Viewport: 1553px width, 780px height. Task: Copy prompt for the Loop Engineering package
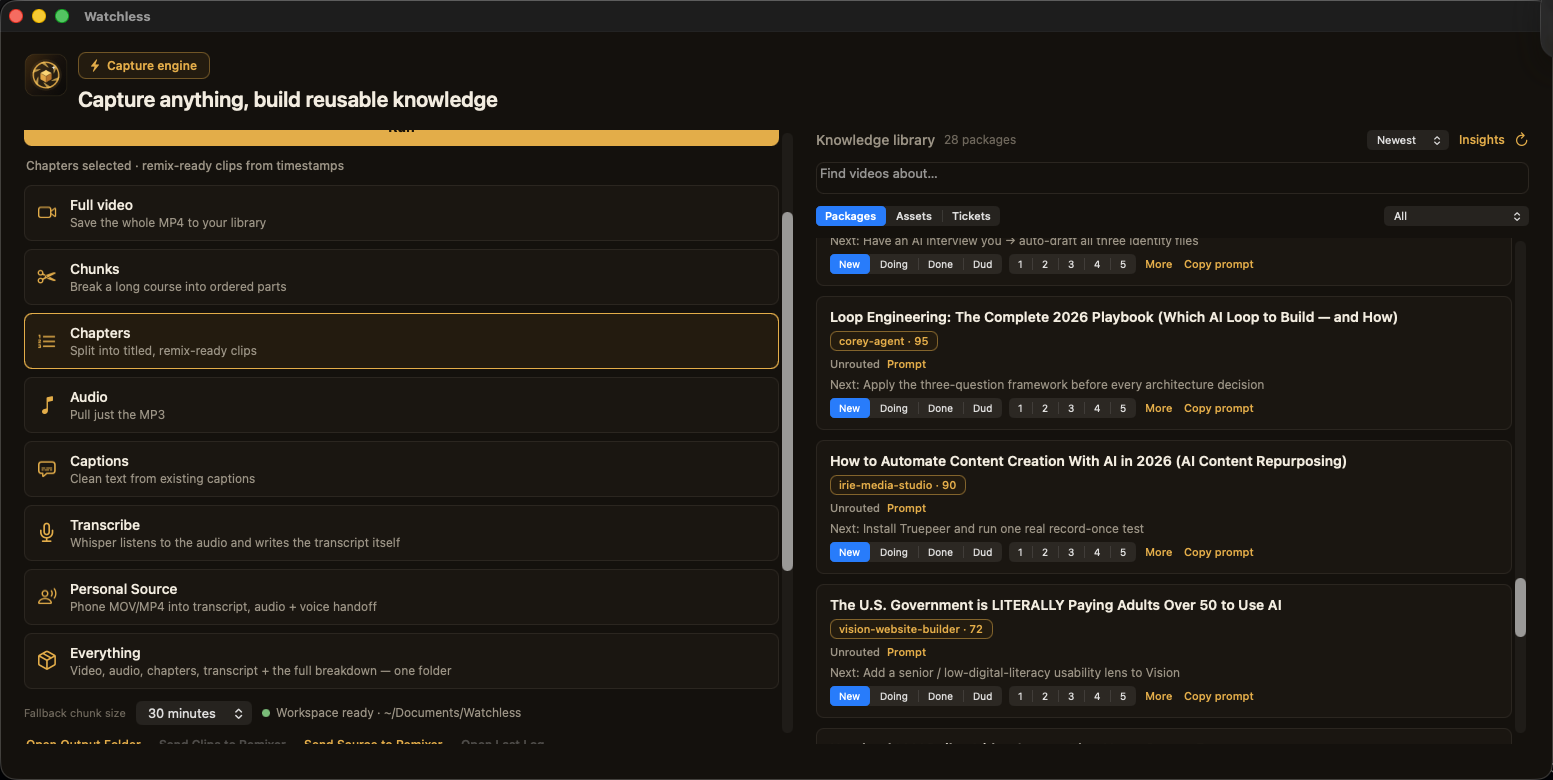pos(1218,408)
